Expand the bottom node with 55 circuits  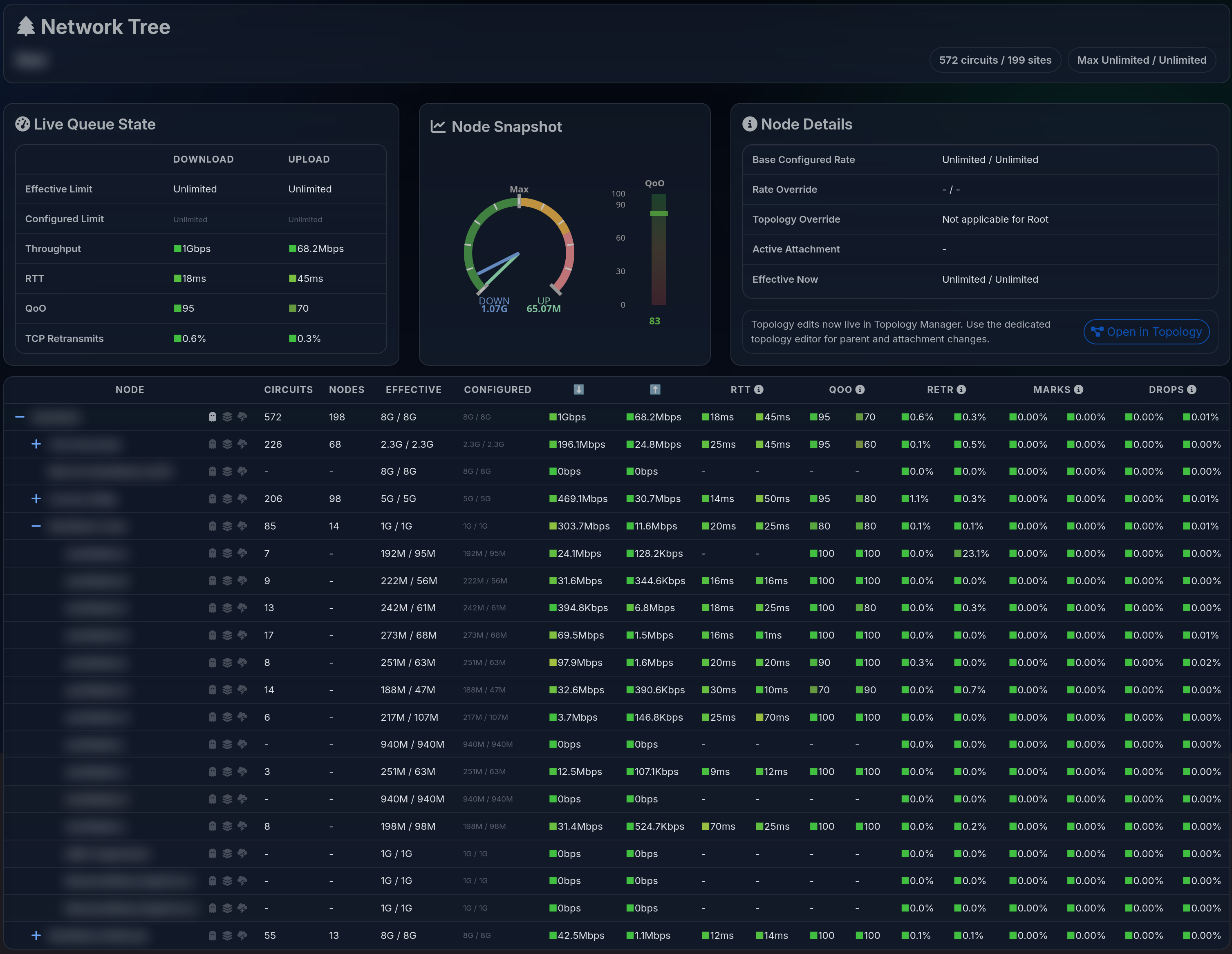pos(36,935)
